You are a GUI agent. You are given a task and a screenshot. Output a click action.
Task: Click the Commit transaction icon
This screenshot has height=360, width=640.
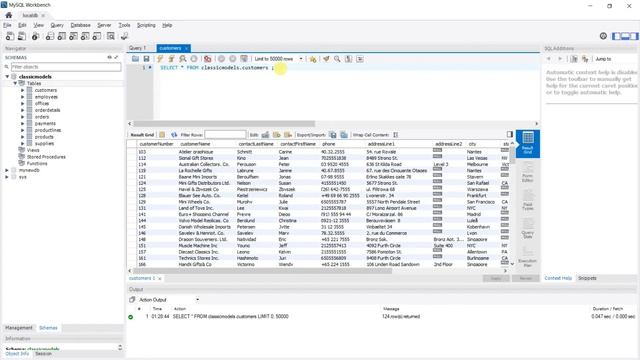[x=221, y=59]
